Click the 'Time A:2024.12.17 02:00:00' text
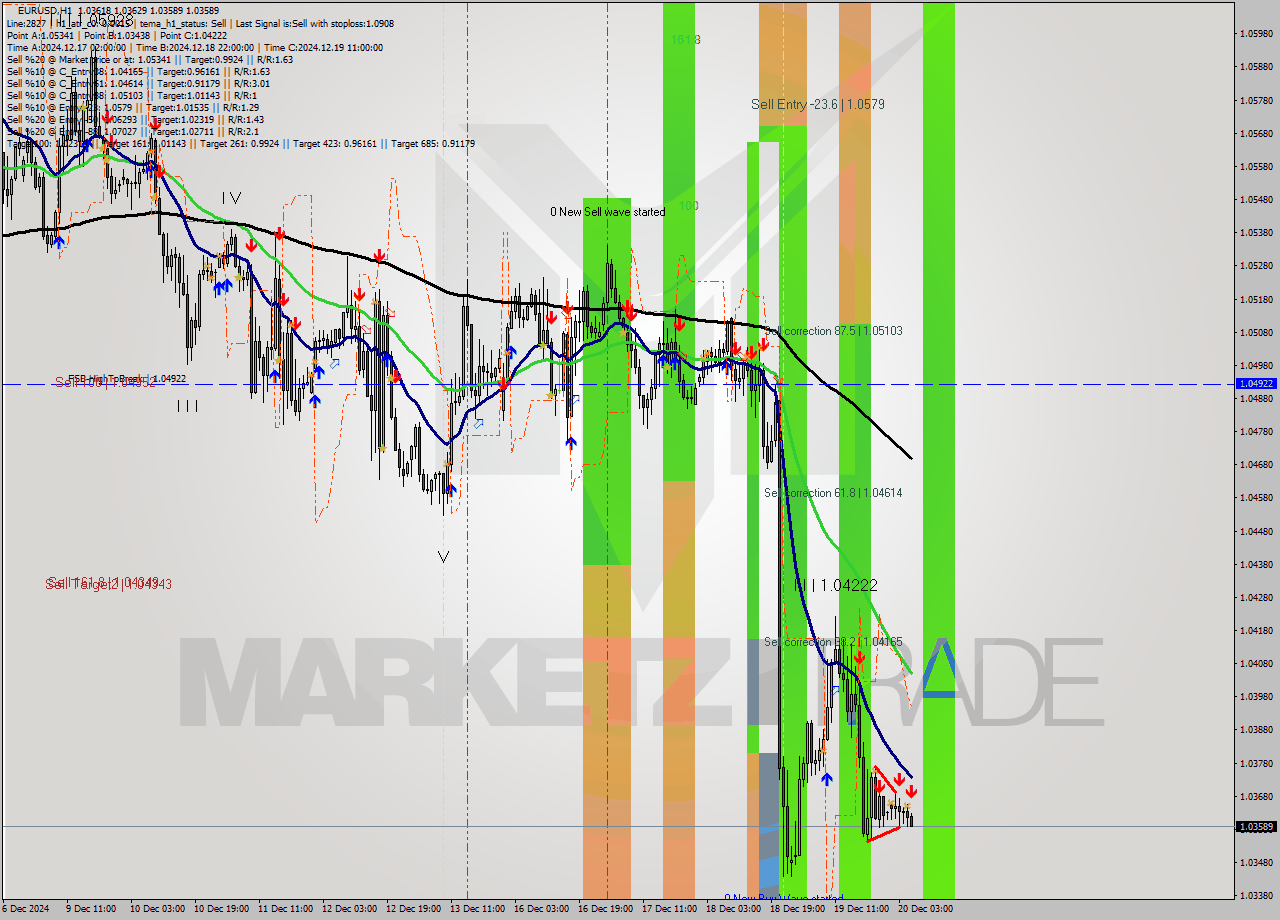1280x920 pixels. point(66,47)
